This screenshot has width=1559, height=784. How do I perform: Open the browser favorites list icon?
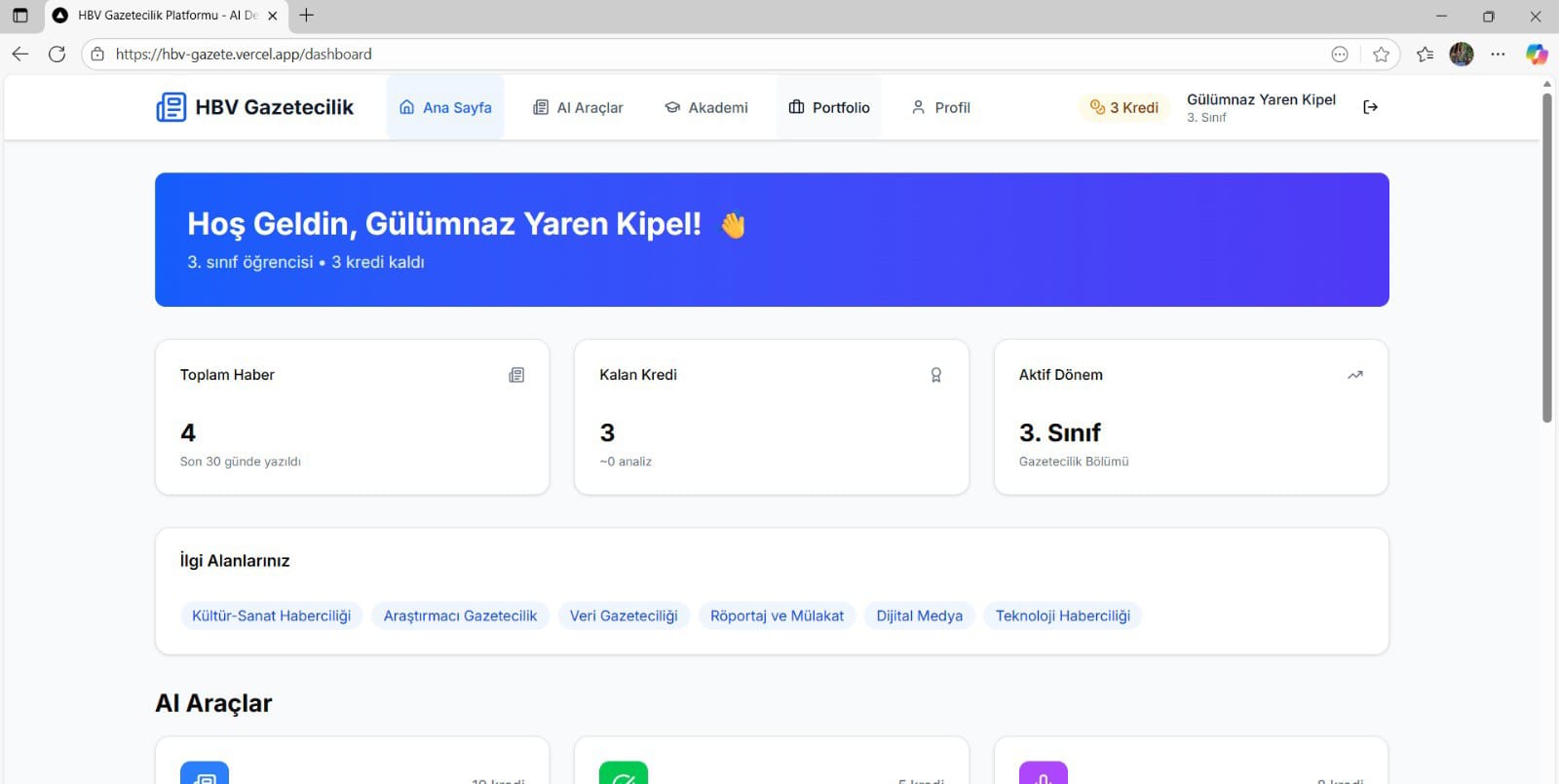(x=1425, y=55)
